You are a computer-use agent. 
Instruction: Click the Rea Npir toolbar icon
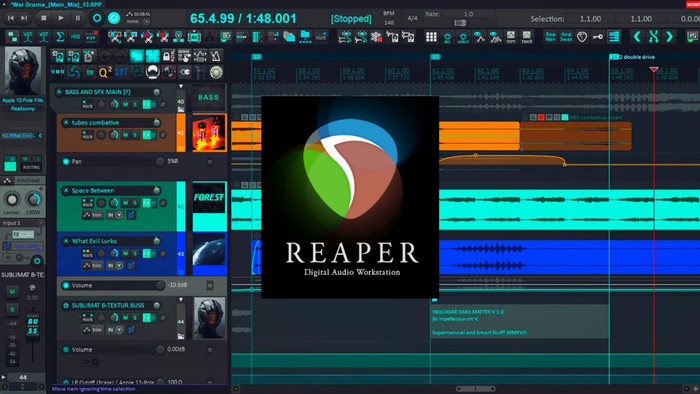[x=550, y=37]
